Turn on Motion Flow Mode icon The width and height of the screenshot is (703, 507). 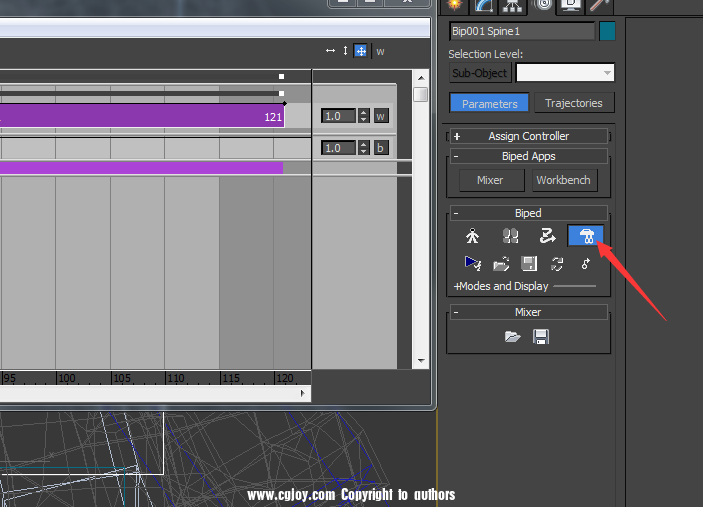click(x=547, y=236)
